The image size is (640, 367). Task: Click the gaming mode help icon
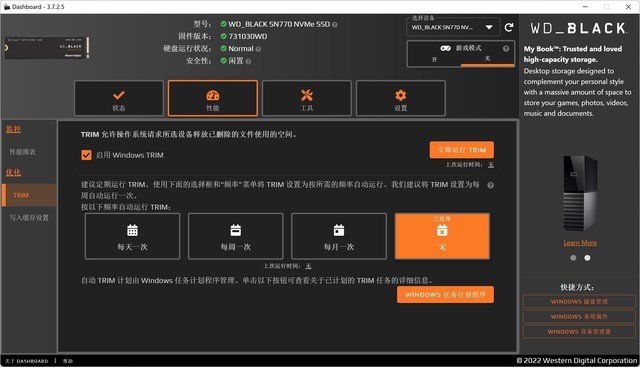point(506,49)
